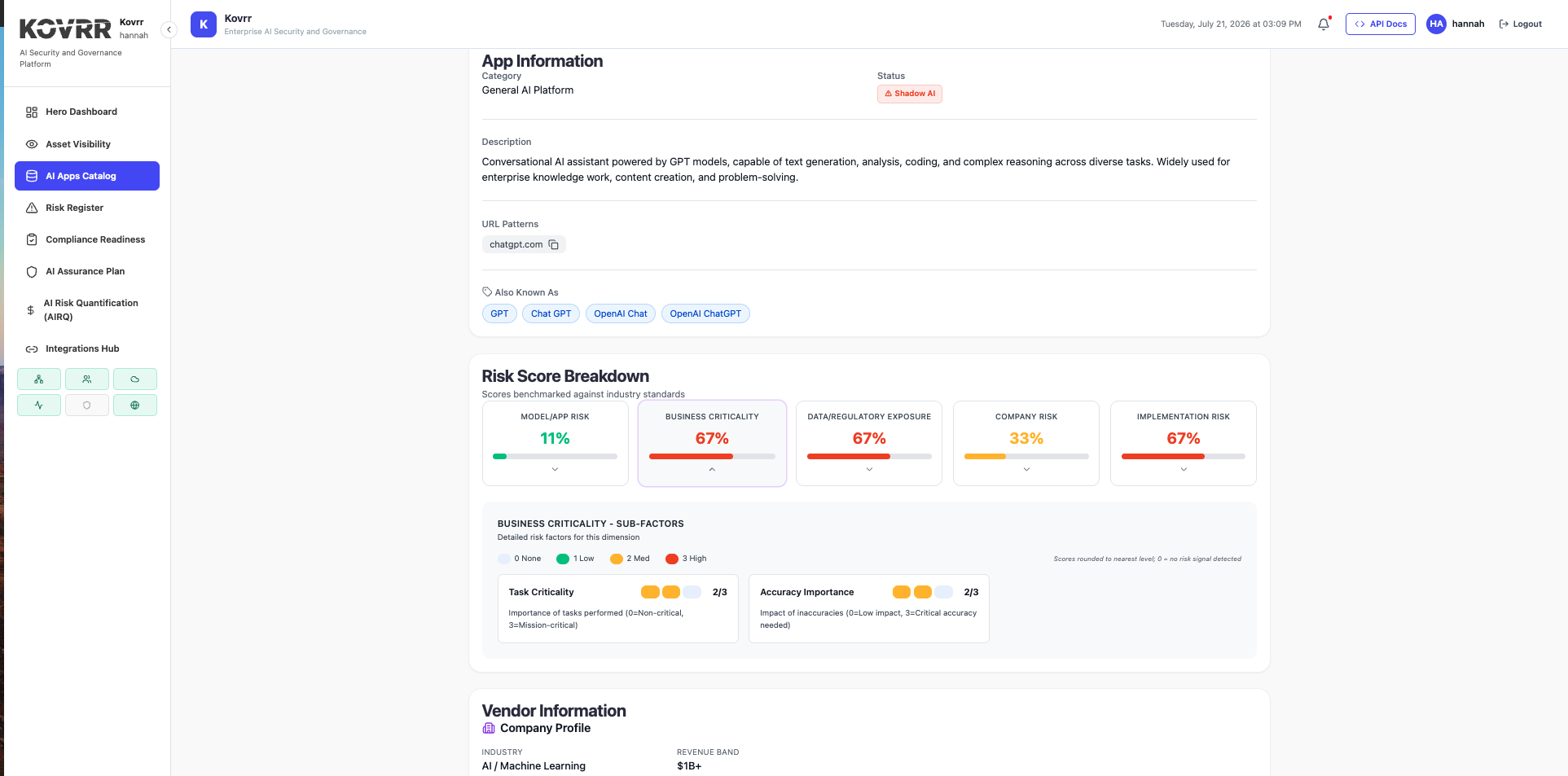
Task: Click the '0 None' legend entry
Action: [x=520, y=559]
